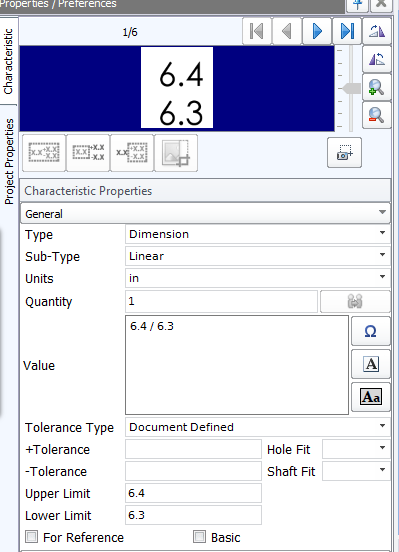Screen dimensions: 399x552
Task: Click the capture region camera icon
Action: pyautogui.click(x=344, y=152)
